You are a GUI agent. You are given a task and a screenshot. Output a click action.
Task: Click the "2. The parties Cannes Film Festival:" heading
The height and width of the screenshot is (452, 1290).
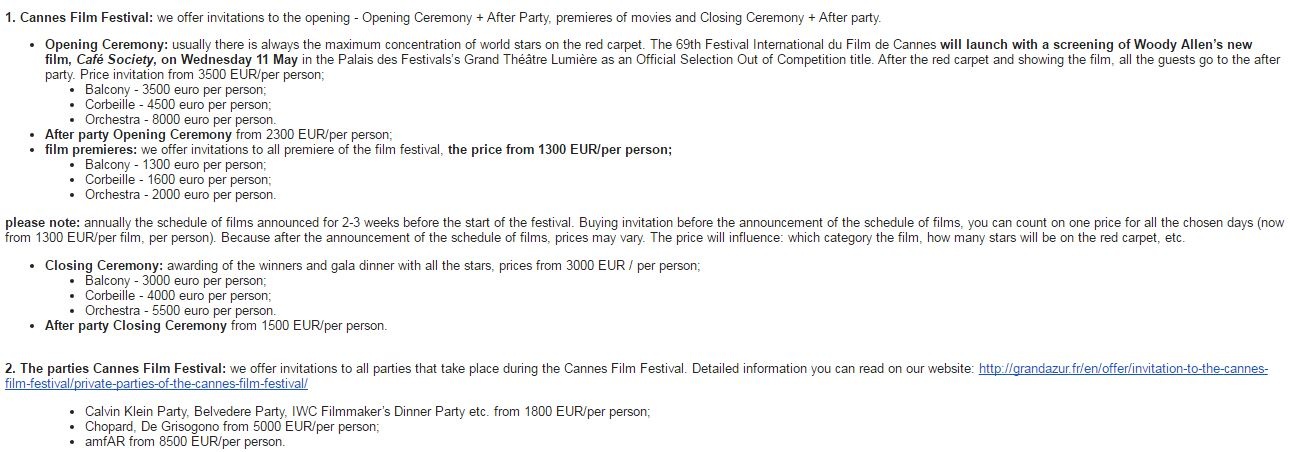pyautogui.click(x=116, y=369)
